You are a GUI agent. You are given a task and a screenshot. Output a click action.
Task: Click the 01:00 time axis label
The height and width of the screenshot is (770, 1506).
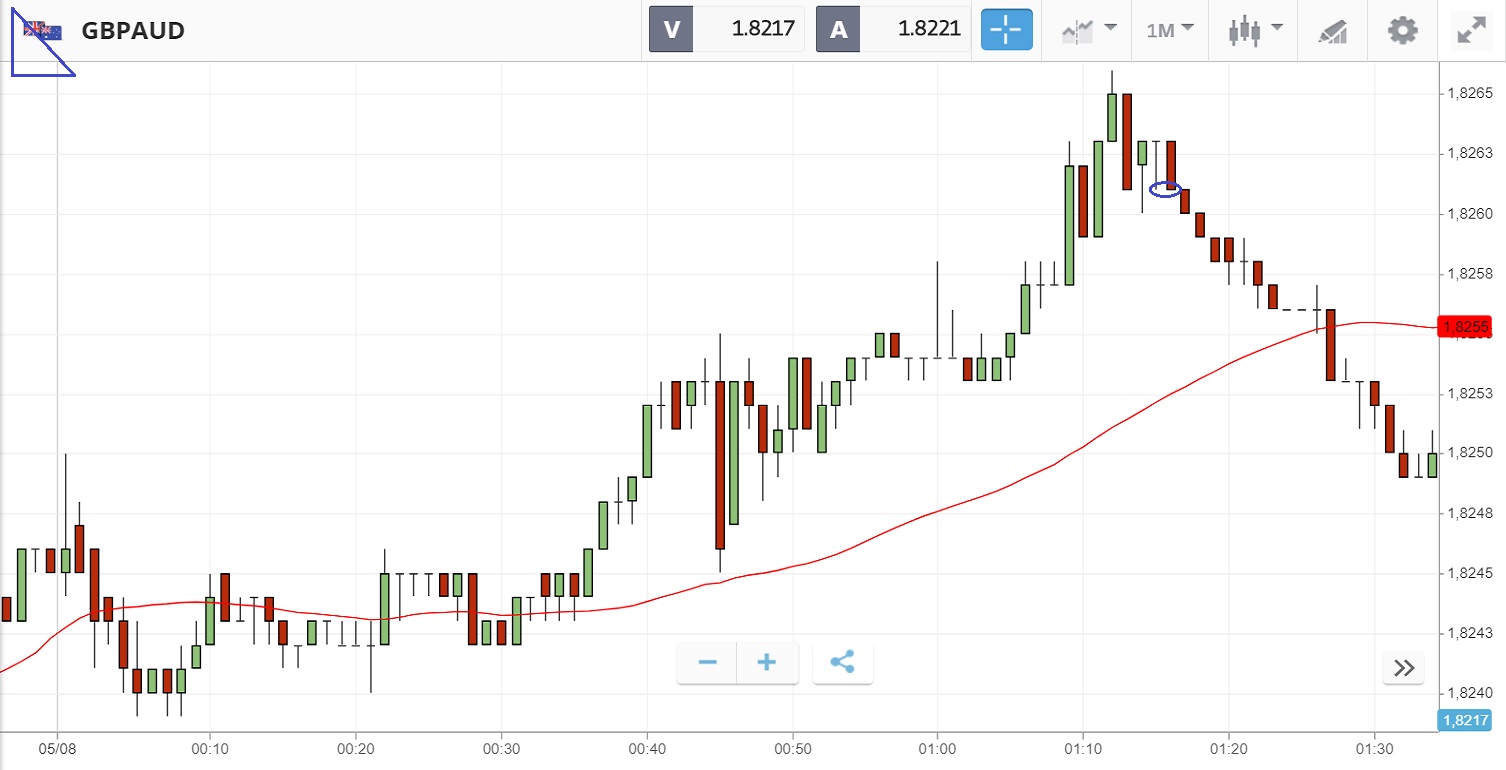pyautogui.click(x=937, y=749)
